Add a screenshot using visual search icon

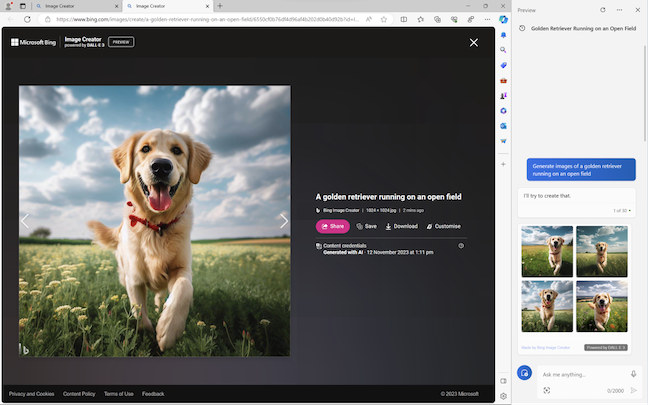click(x=547, y=390)
